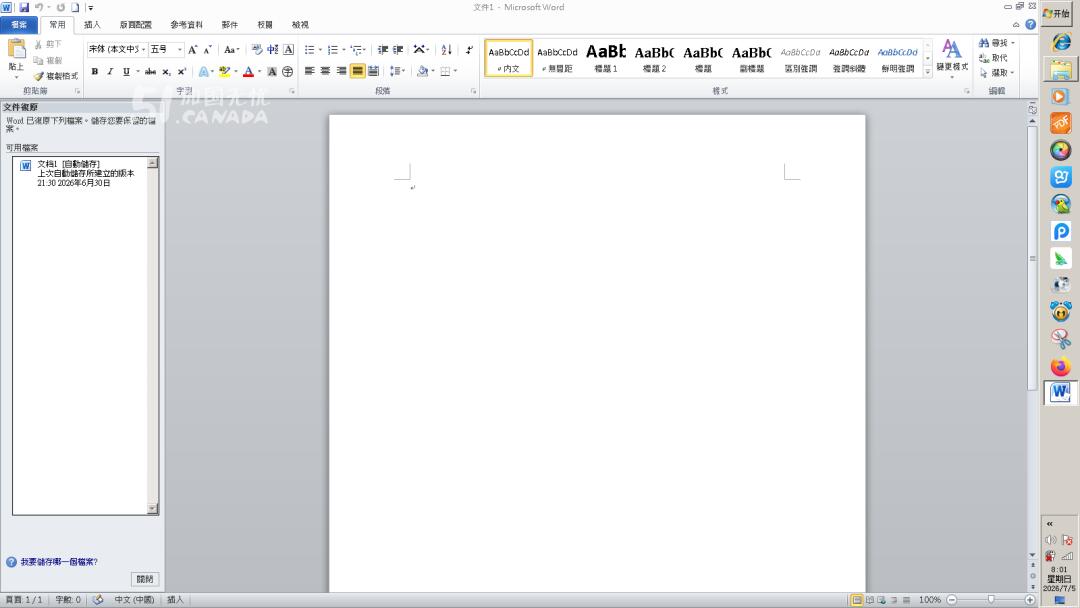Screen dimensions: 1080x608
Task: Toggle Italic formatting
Action: [x=110, y=71]
